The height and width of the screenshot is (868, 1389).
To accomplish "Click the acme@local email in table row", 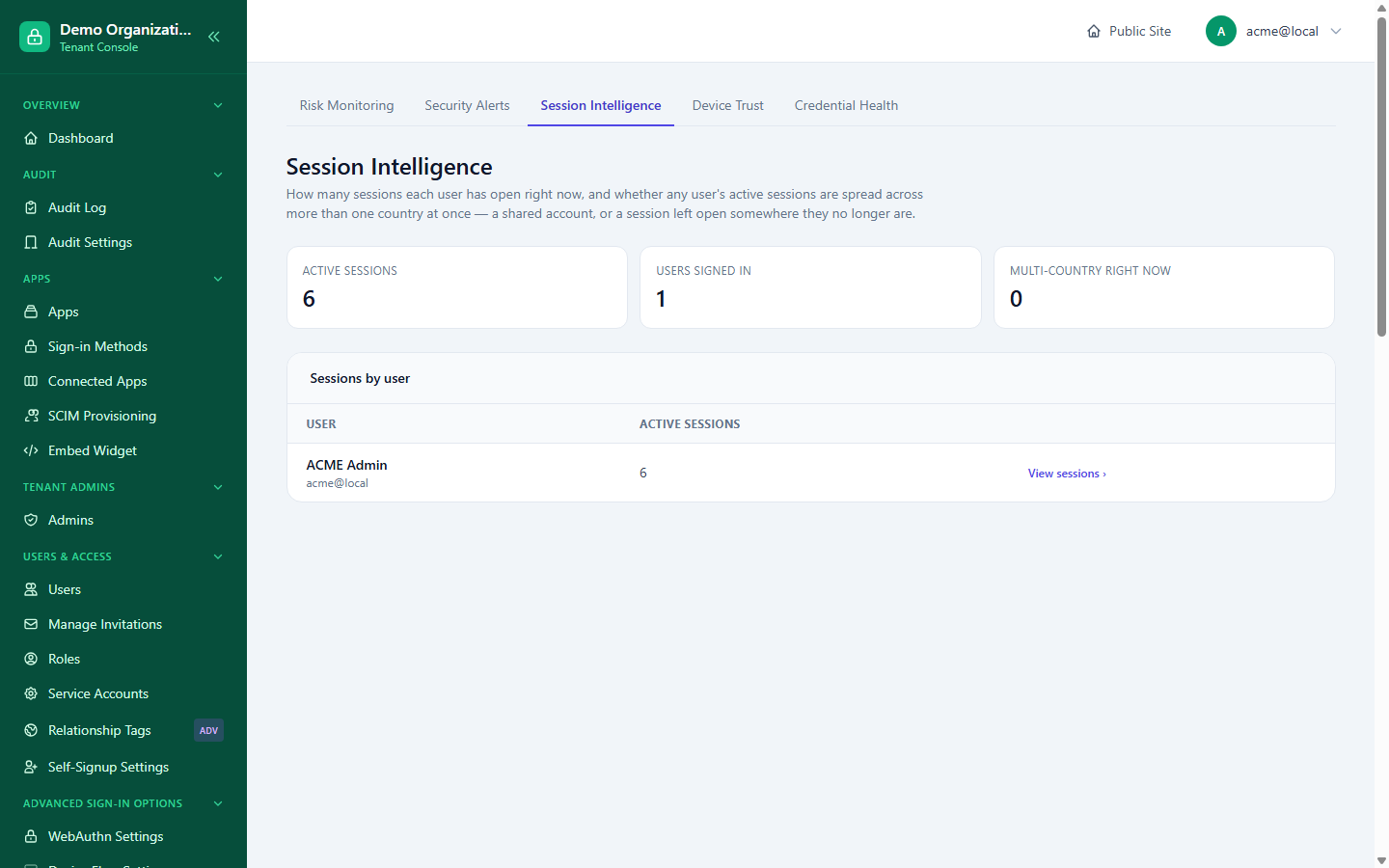I will [x=337, y=483].
